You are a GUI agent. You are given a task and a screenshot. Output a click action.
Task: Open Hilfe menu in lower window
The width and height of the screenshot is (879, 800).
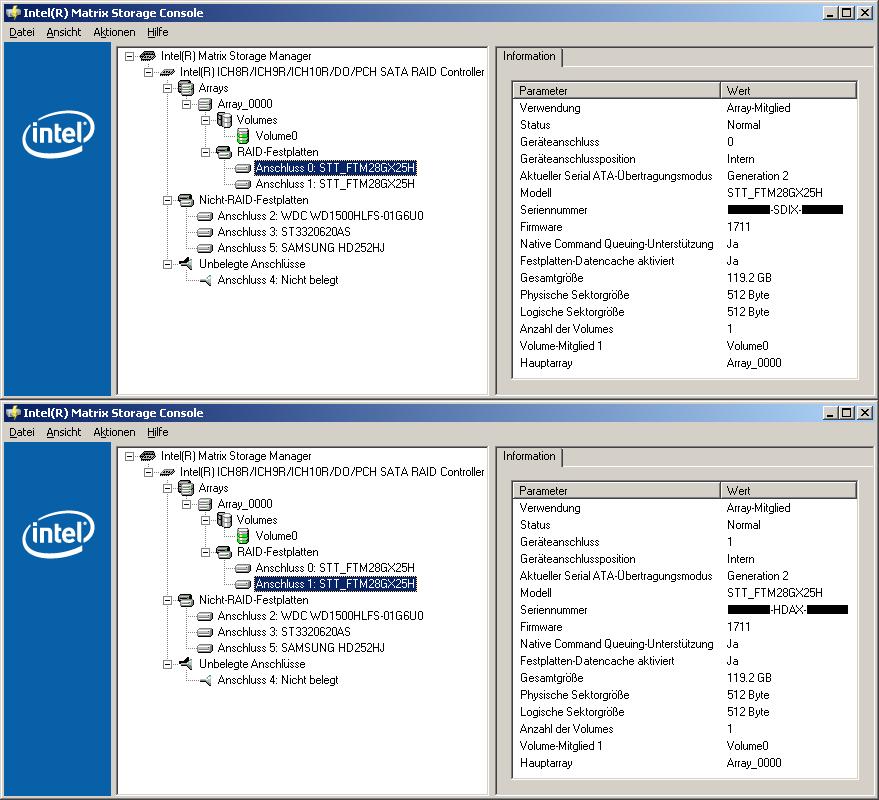tap(158, 432)
